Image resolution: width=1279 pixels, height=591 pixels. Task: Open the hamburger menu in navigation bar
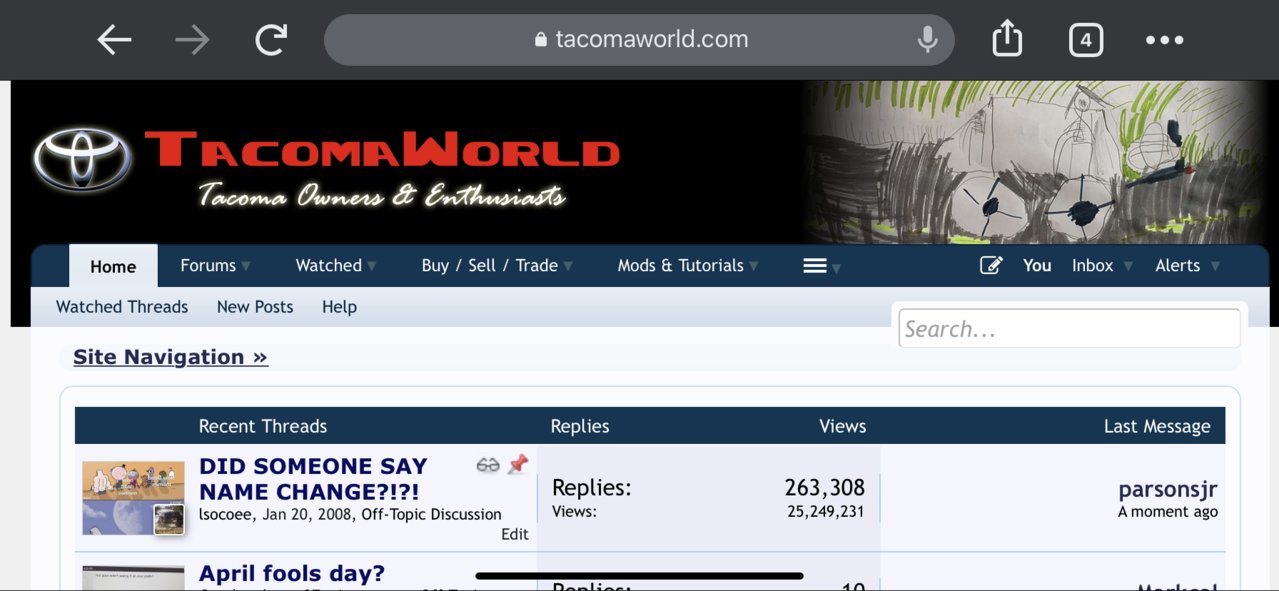coord(815,266)
